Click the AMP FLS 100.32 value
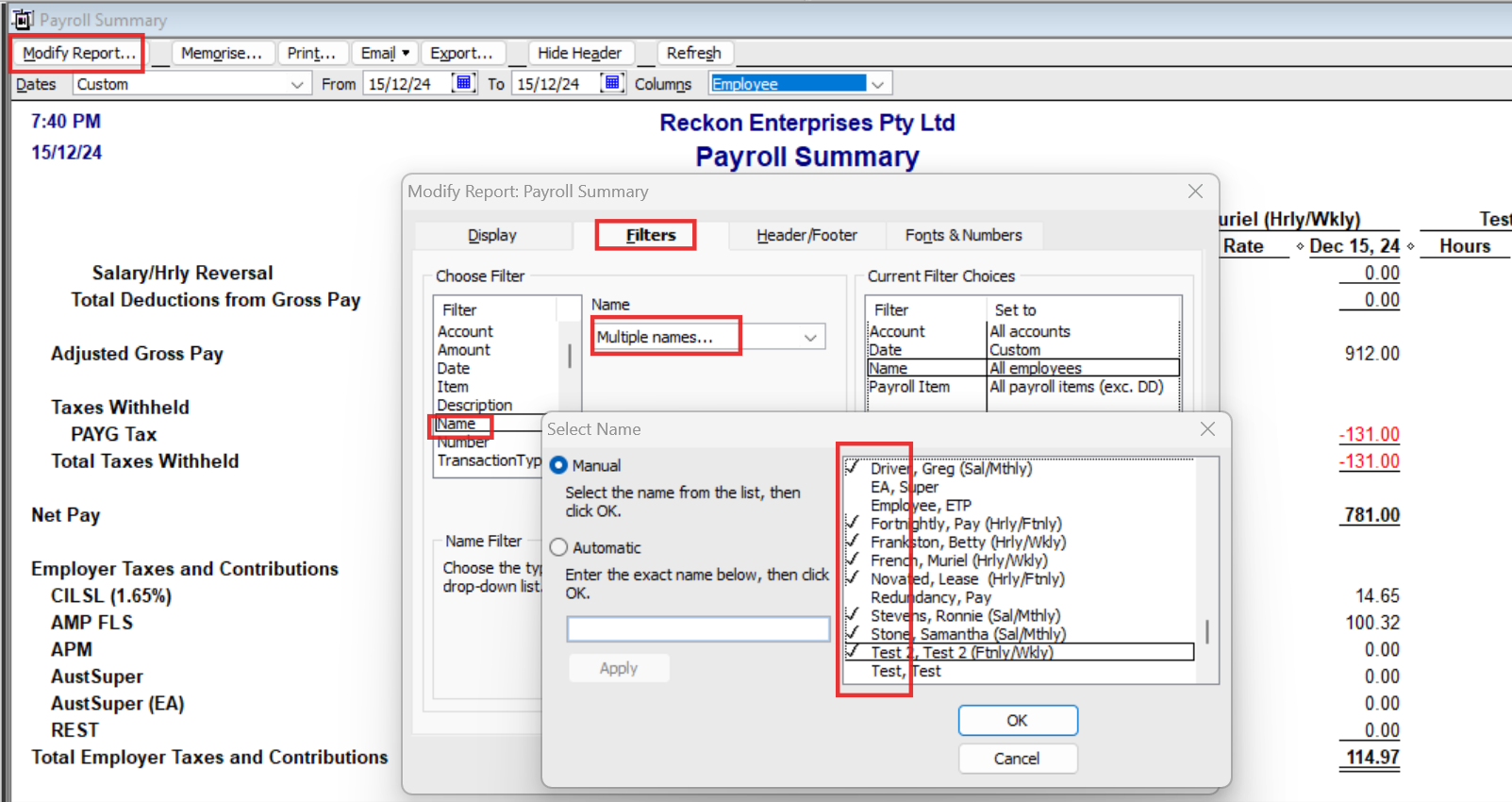This screenshot has height=802, width=1512. 1372,623
